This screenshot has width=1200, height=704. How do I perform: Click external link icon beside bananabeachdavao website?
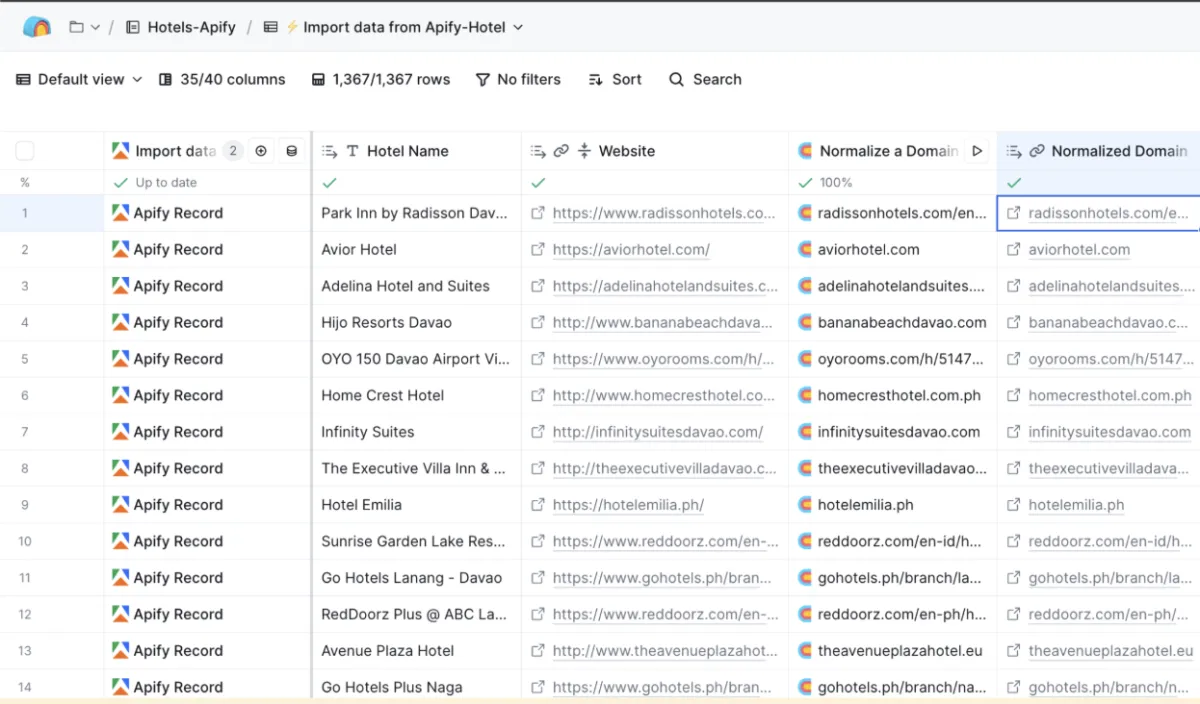538,322
